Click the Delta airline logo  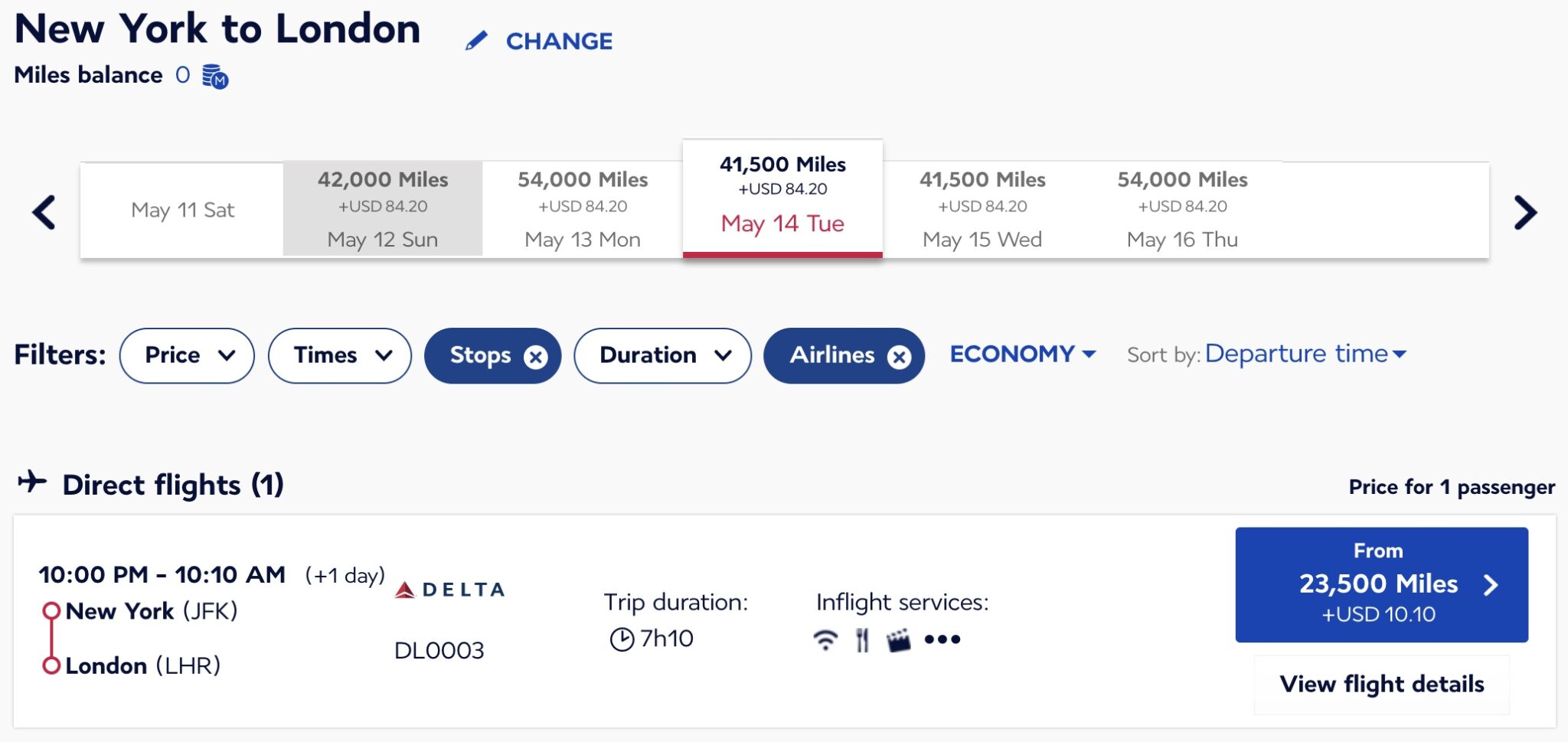[448, 590]
